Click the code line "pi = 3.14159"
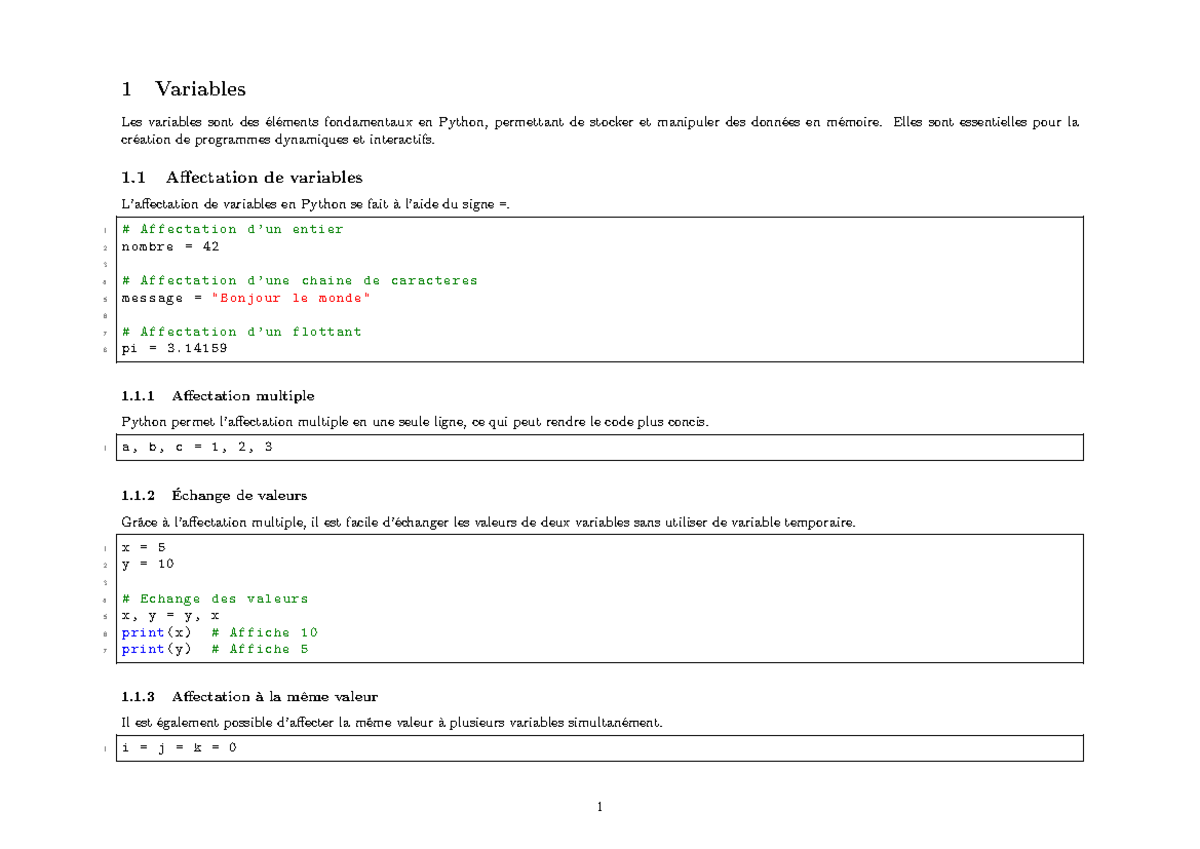The image size is (1200, 849). click(174, 348)
